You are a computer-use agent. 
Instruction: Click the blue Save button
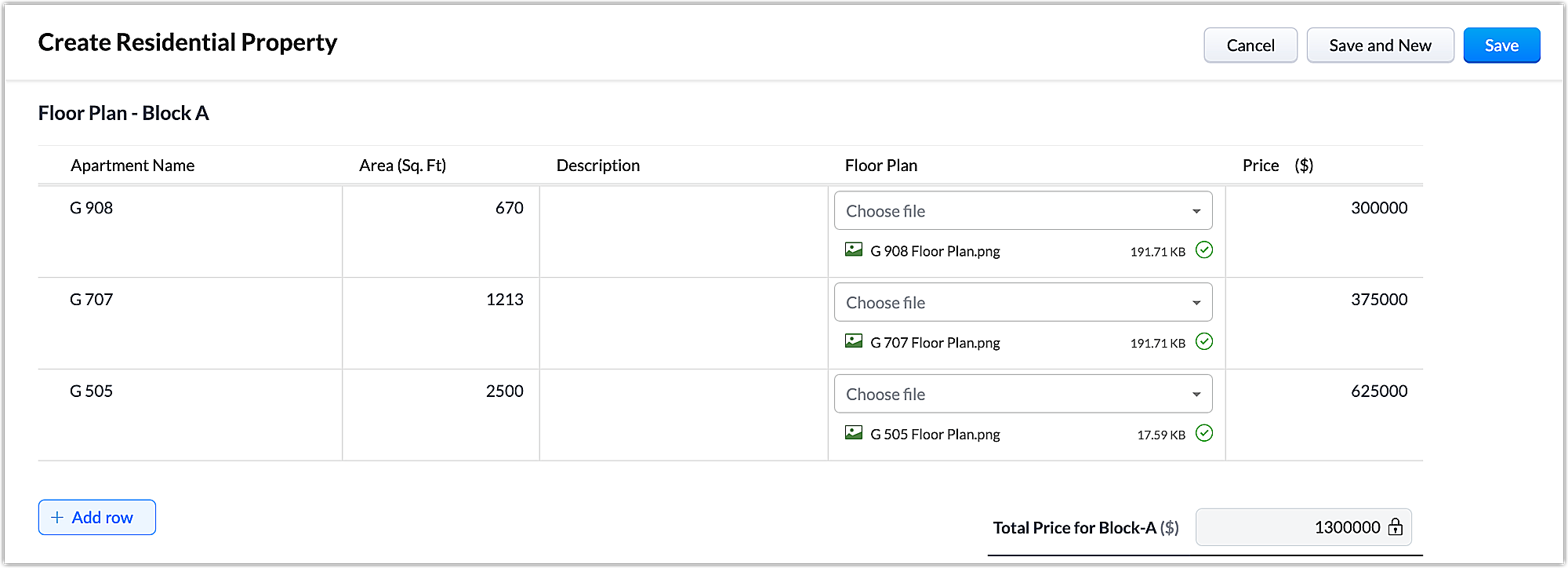point(1501,46)
